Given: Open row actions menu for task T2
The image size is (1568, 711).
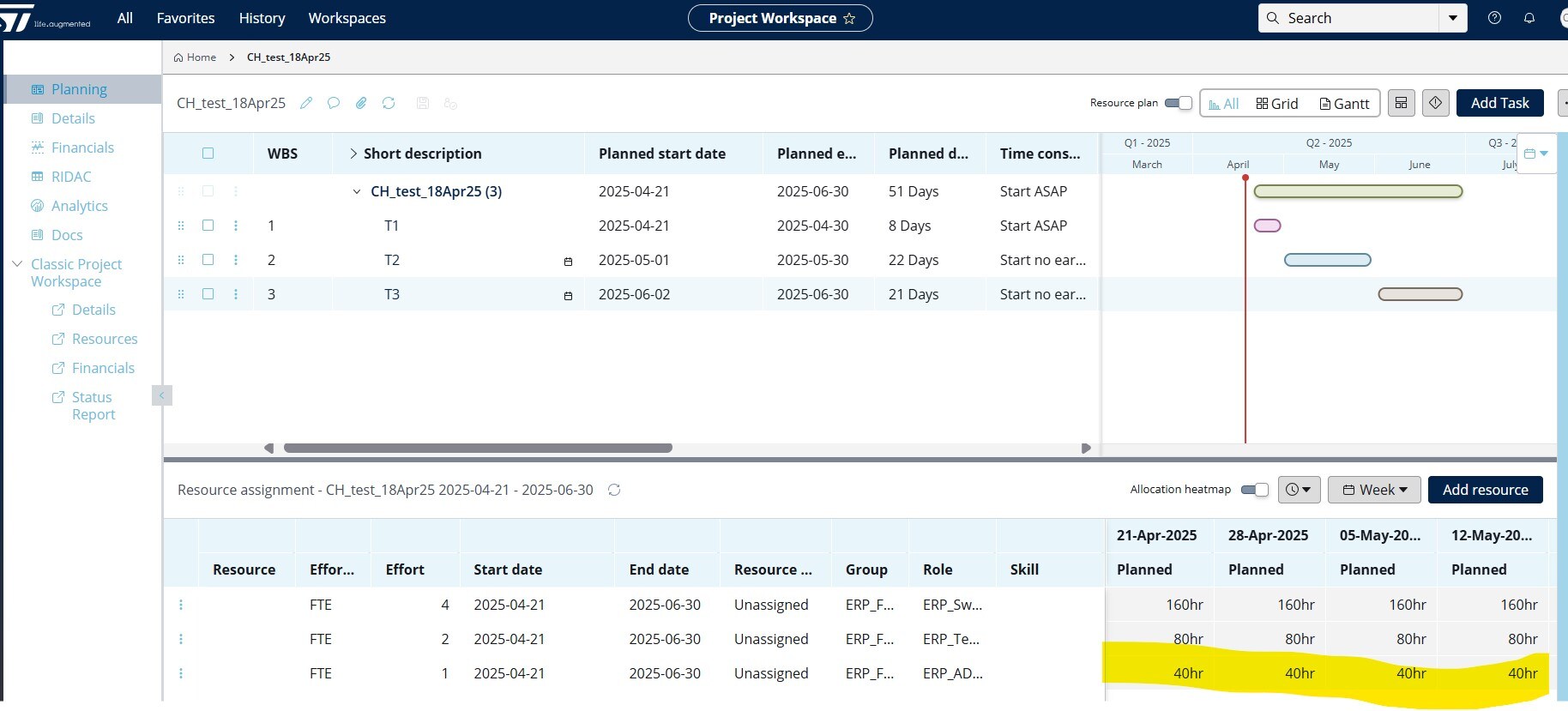Looking at the screenshot, I should pyautogui.click(x=236, y=260).
